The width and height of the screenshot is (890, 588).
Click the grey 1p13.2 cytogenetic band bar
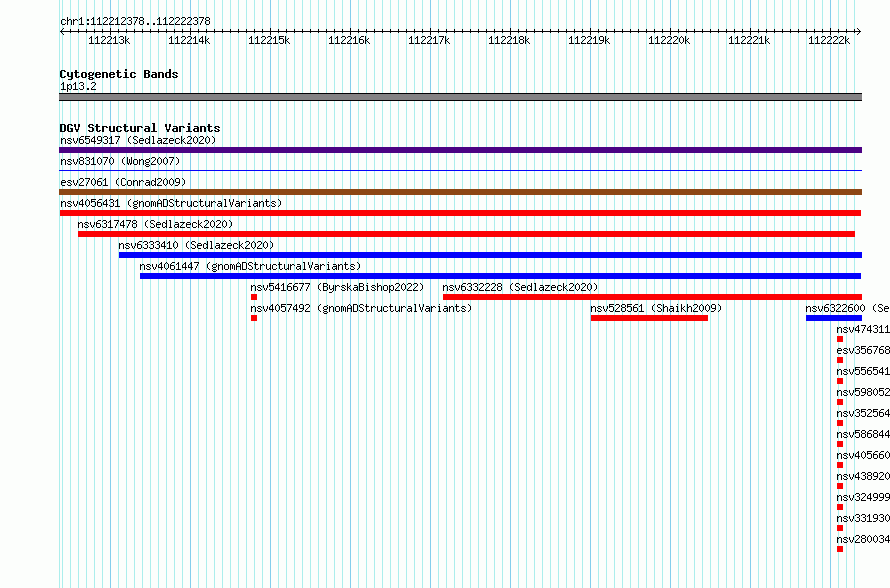pos(460,97)
